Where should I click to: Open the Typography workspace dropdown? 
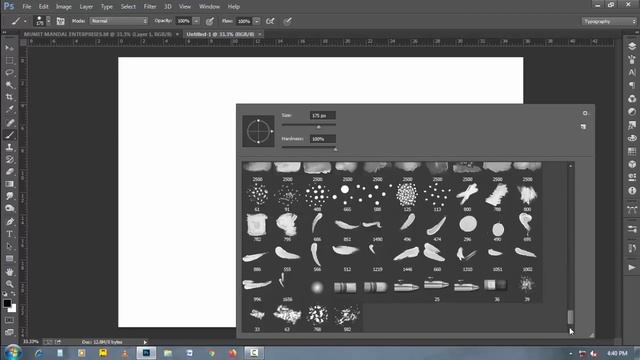609,21
